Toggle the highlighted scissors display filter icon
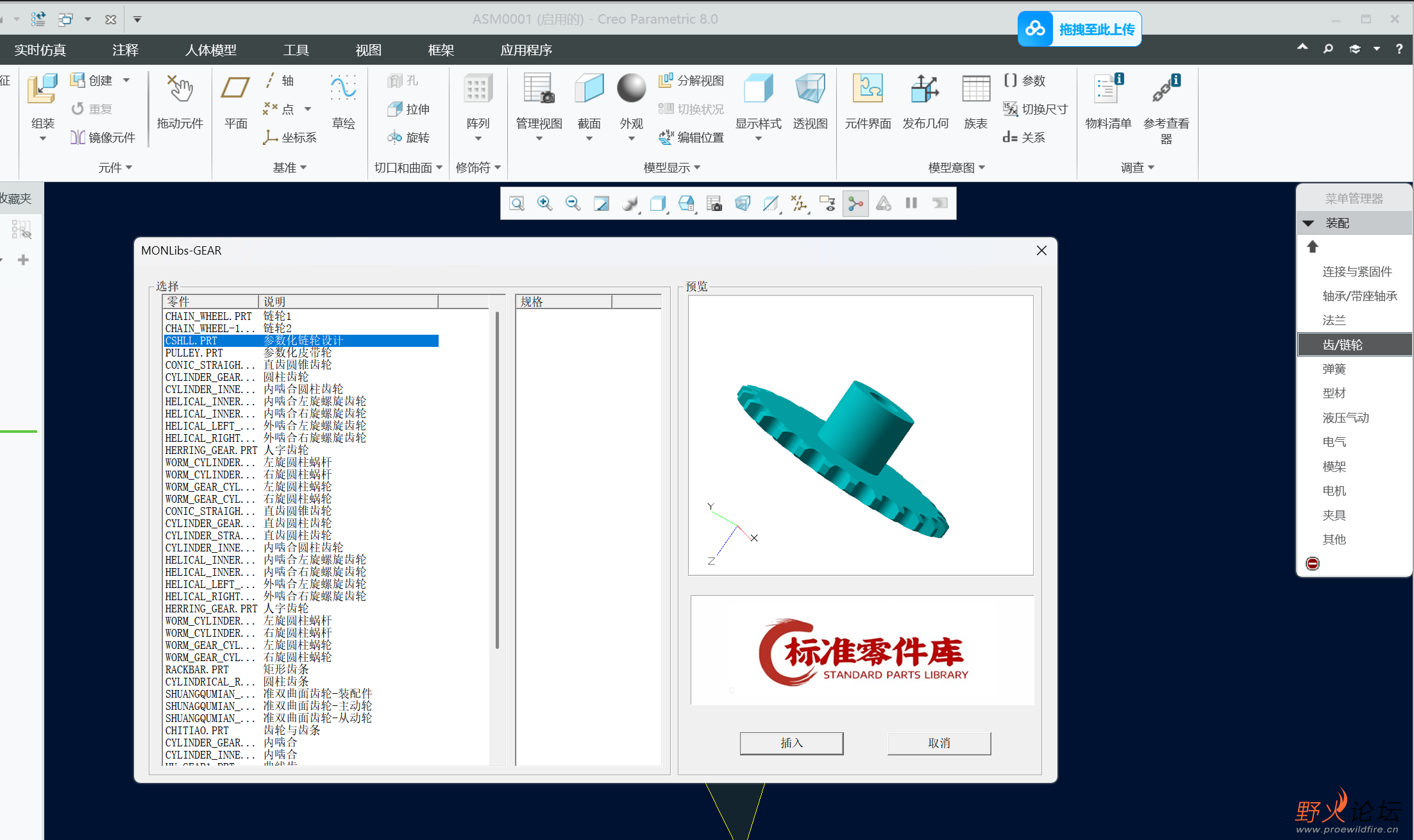1414x840 pixels. [855, 204]
